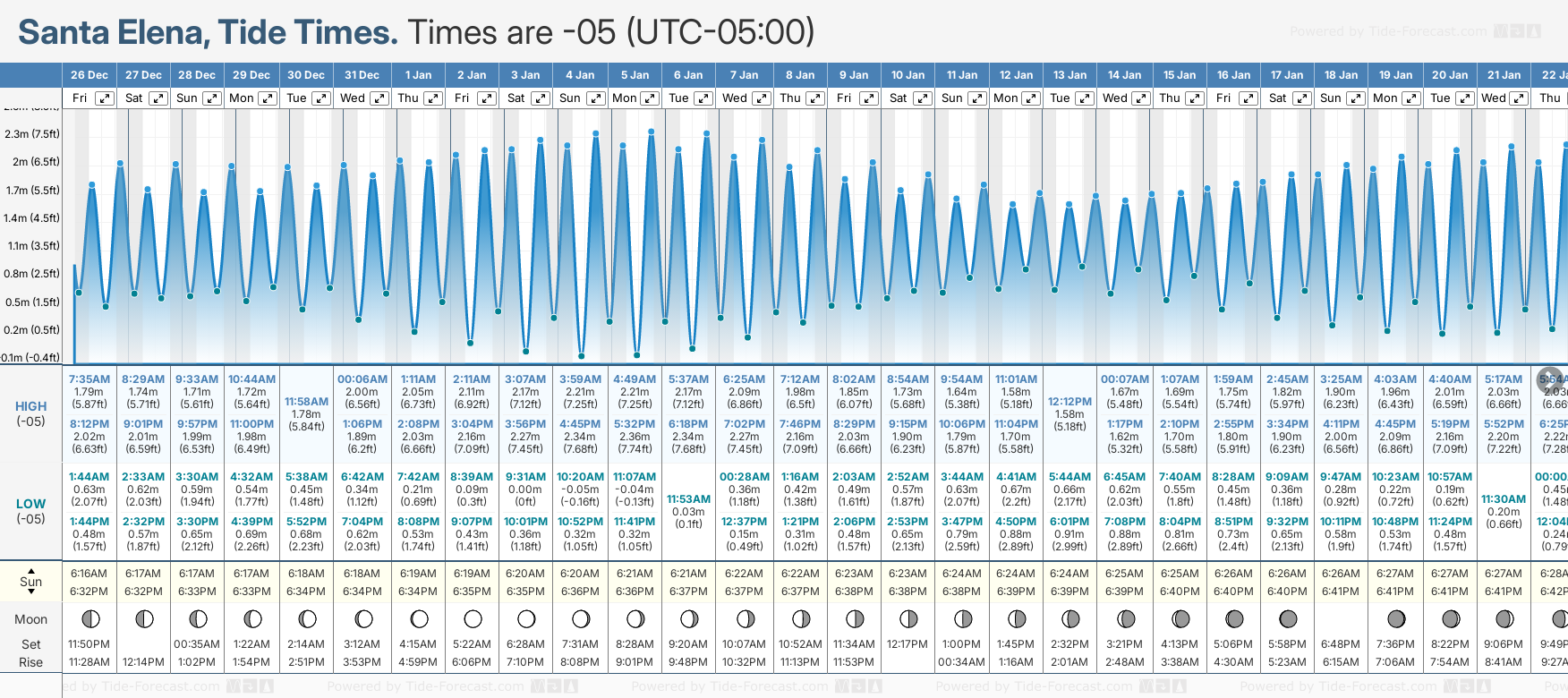Click the 12:12PM high tide on 13 Jan
The height and width of the screenshot is (698, 1568).
coord(1069,402)
